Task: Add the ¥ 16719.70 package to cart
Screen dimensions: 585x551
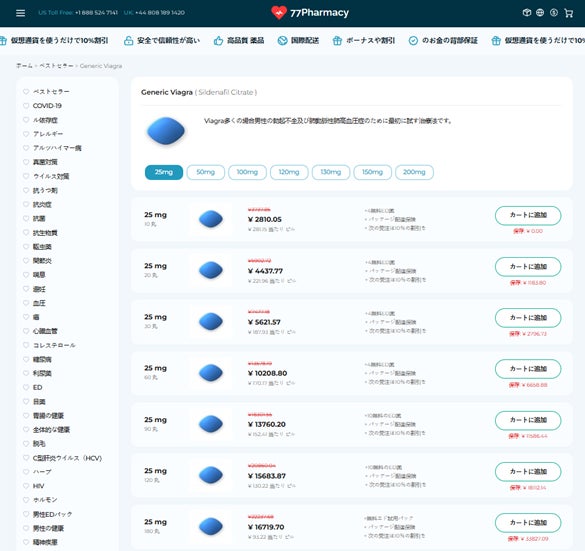Action: point(528,523)
